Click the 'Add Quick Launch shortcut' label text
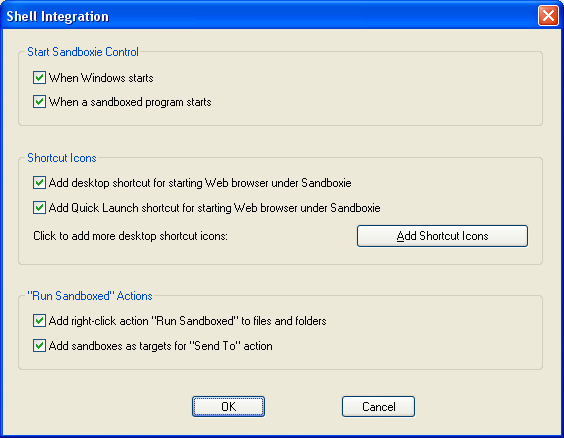 (215, 208)
